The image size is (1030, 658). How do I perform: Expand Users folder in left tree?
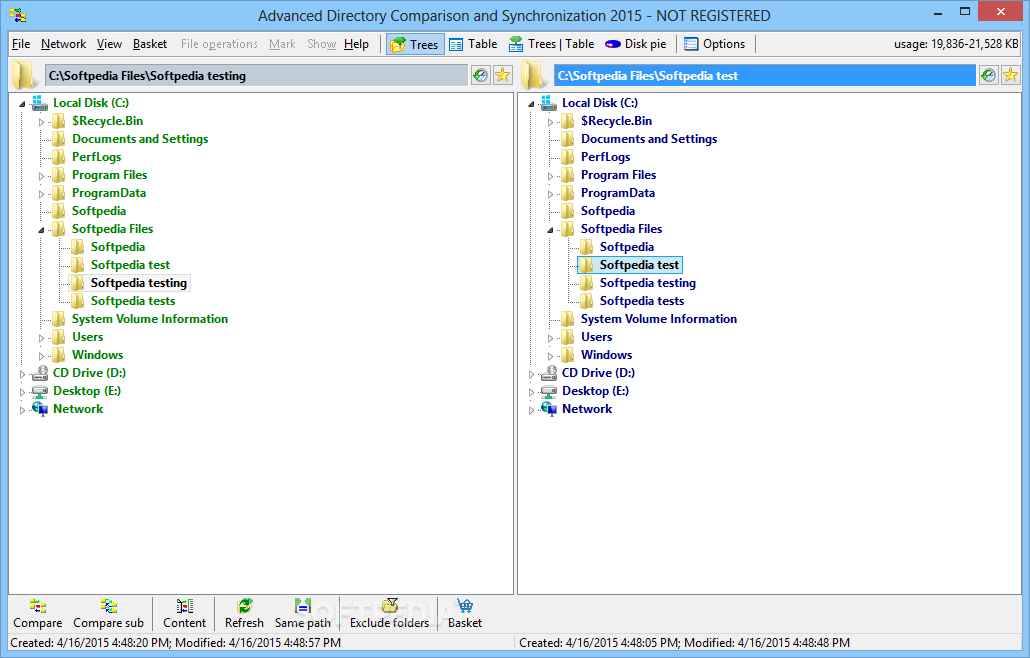point(41,338)
